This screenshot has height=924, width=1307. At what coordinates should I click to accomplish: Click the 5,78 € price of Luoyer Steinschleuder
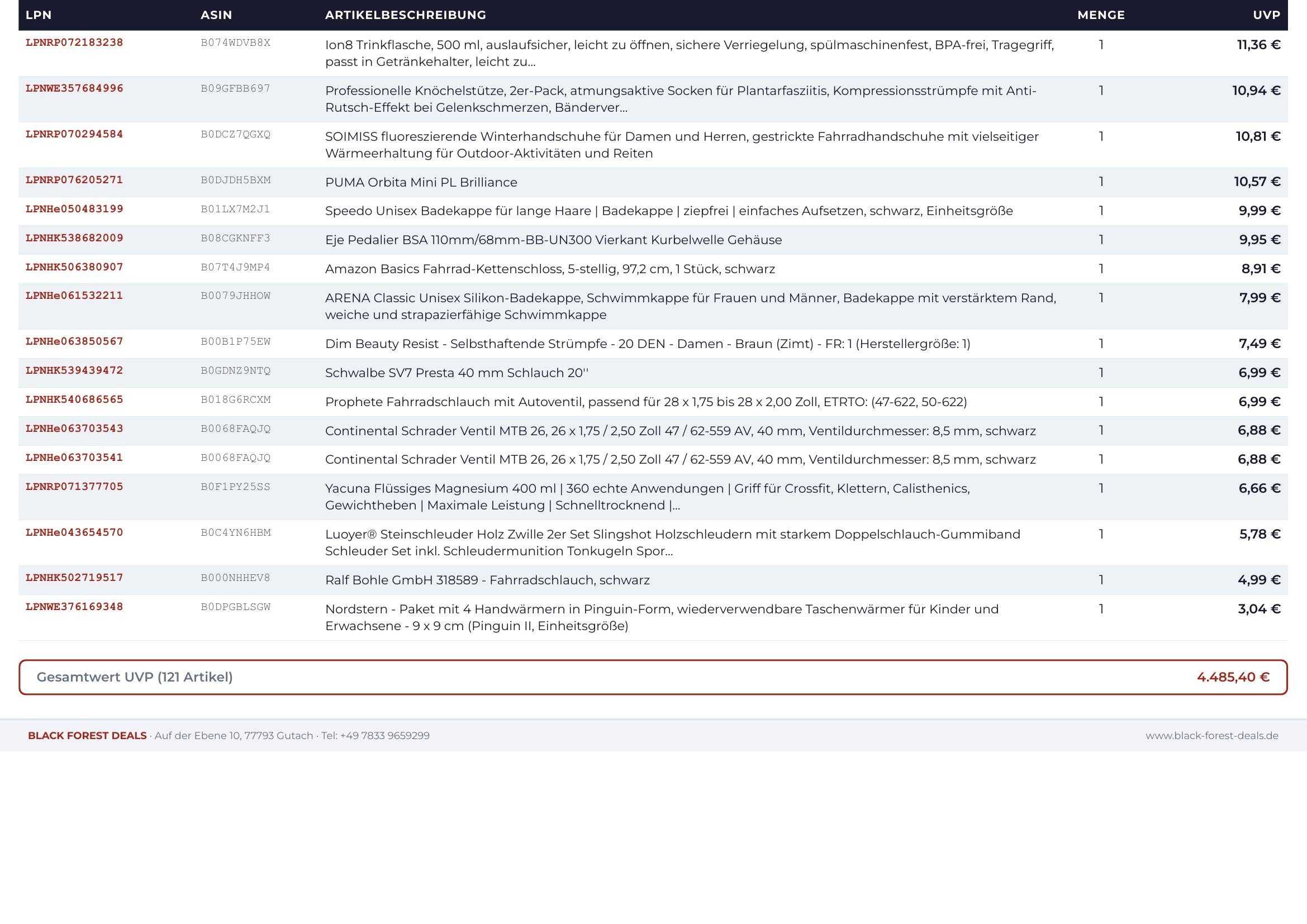pos(1260,534)
